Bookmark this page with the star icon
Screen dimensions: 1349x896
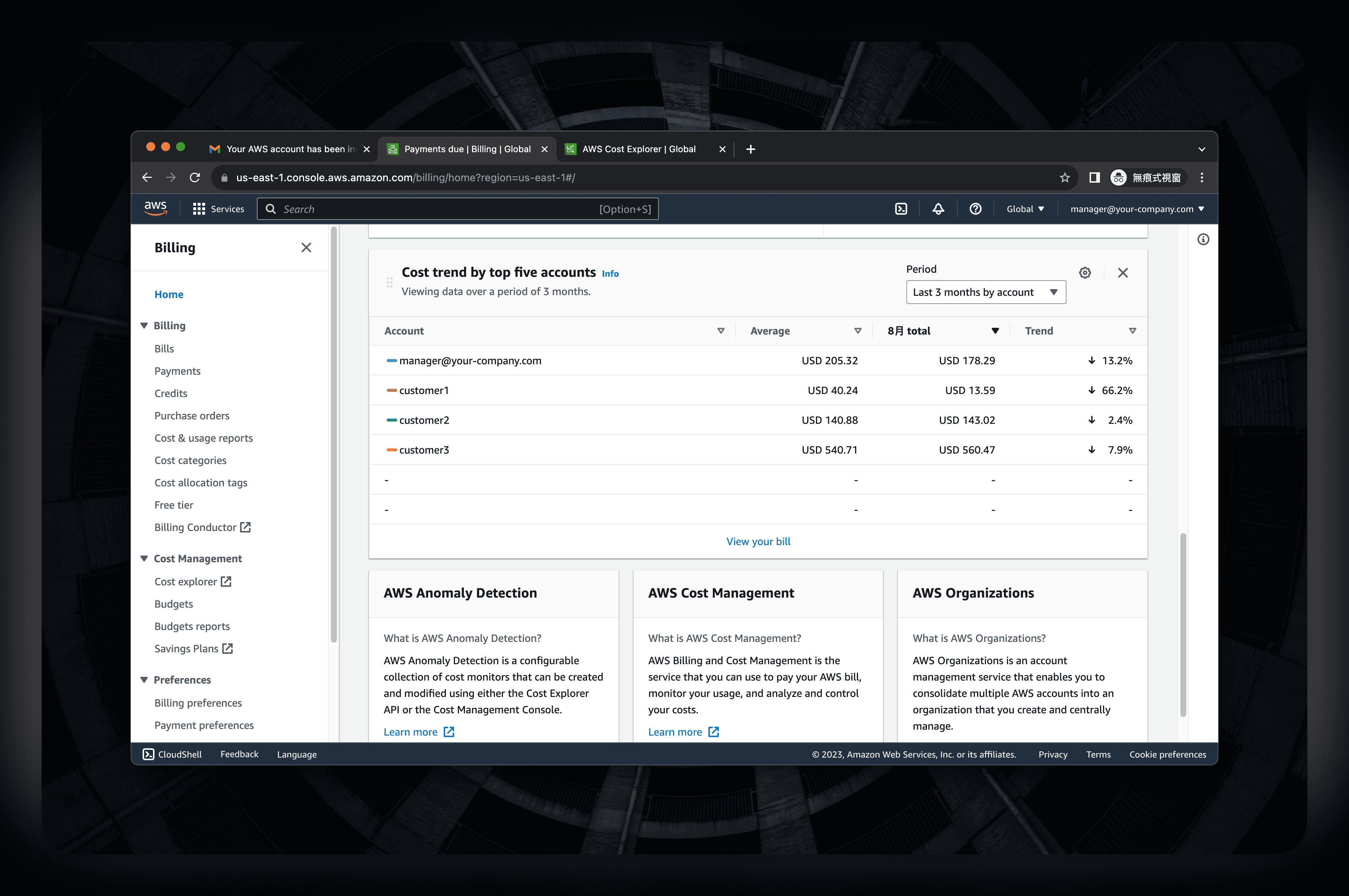[x=1064, y=178]
